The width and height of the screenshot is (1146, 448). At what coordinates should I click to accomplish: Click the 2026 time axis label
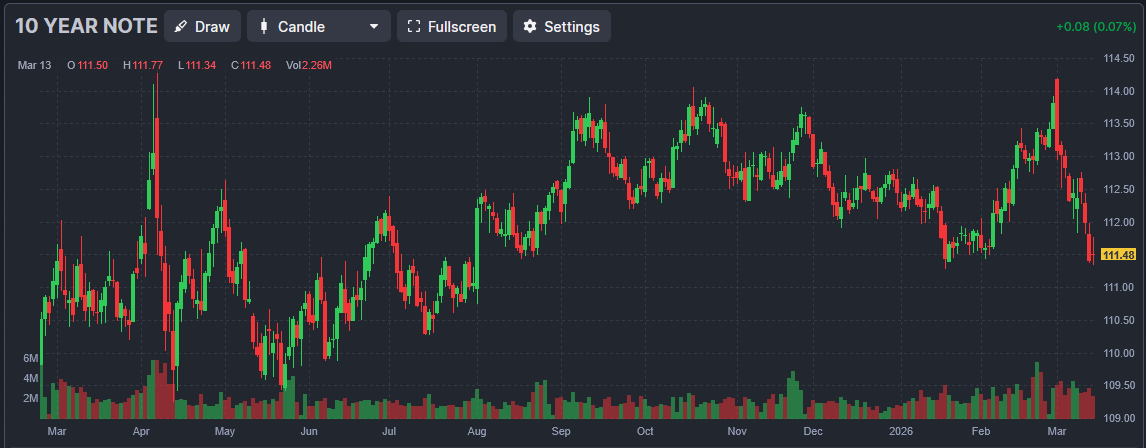pos(901,431)
